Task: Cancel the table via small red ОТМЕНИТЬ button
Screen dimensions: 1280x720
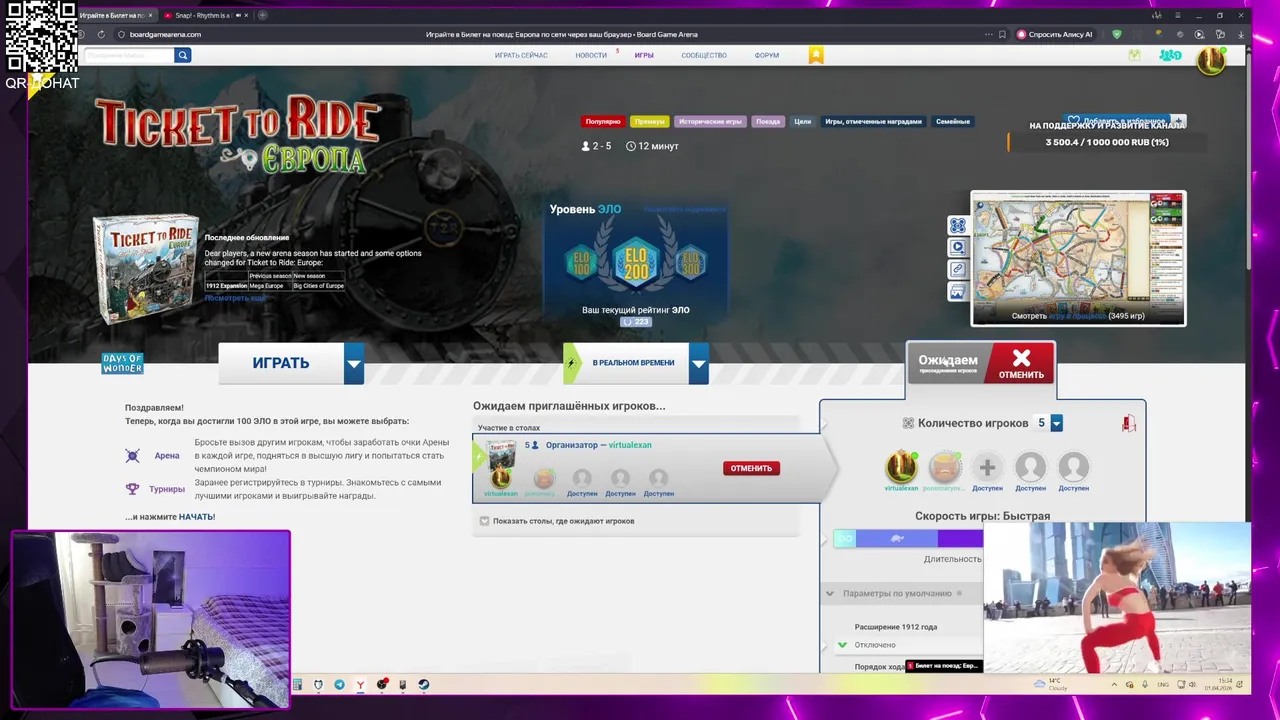Action: (x=751, y=468)
